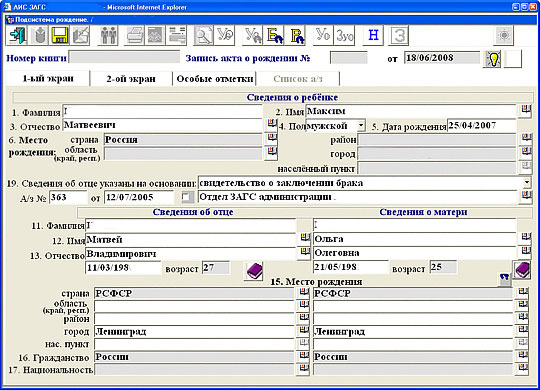Open lookup book for ZAGS department field
Screen dimensions: 540x390
tap(526, 197)
